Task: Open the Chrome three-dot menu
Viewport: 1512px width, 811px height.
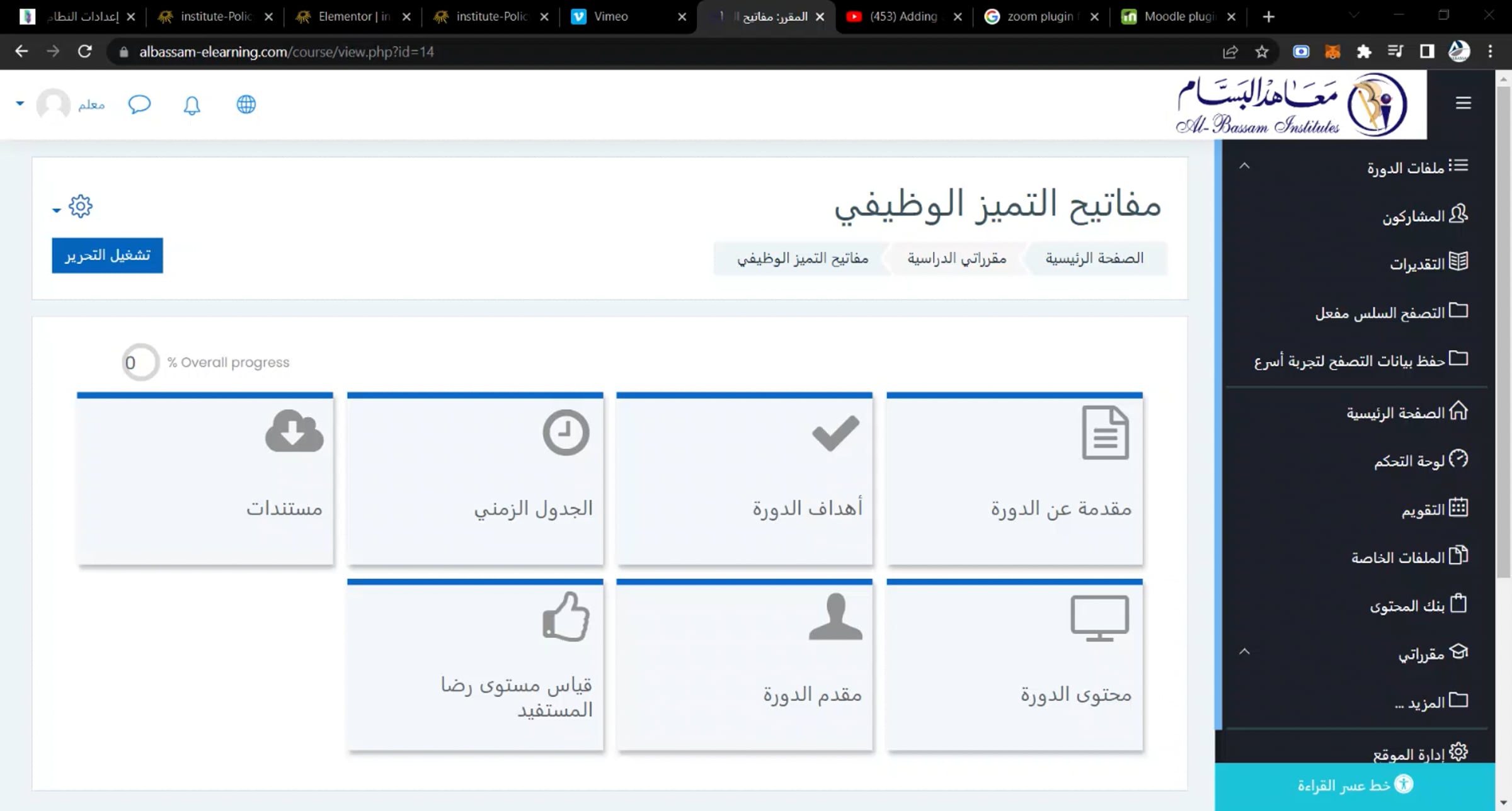Action: tap(1490, 52)
